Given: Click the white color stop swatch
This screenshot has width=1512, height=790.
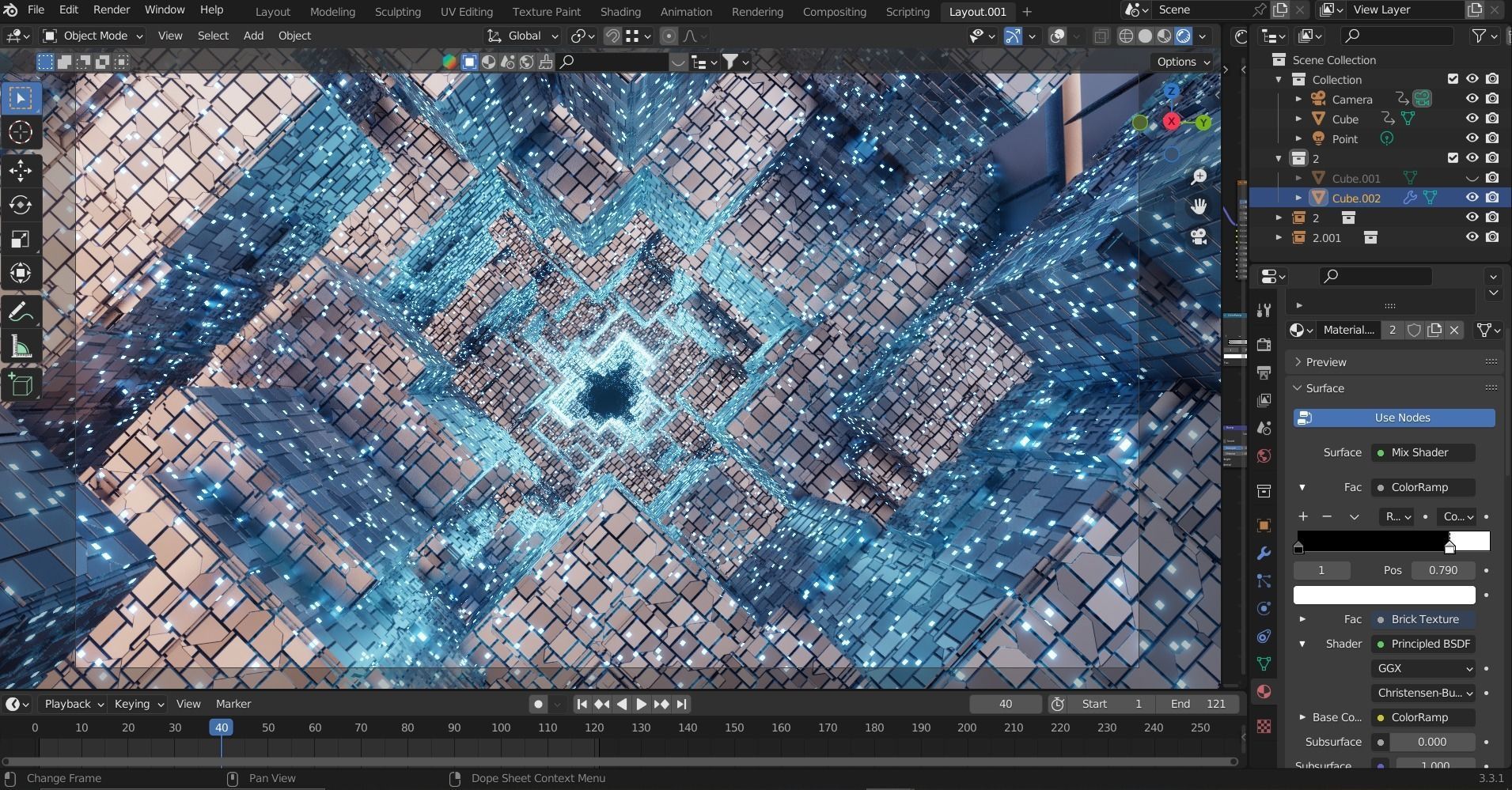Looking at the screenshot, I should [1385, 595].
